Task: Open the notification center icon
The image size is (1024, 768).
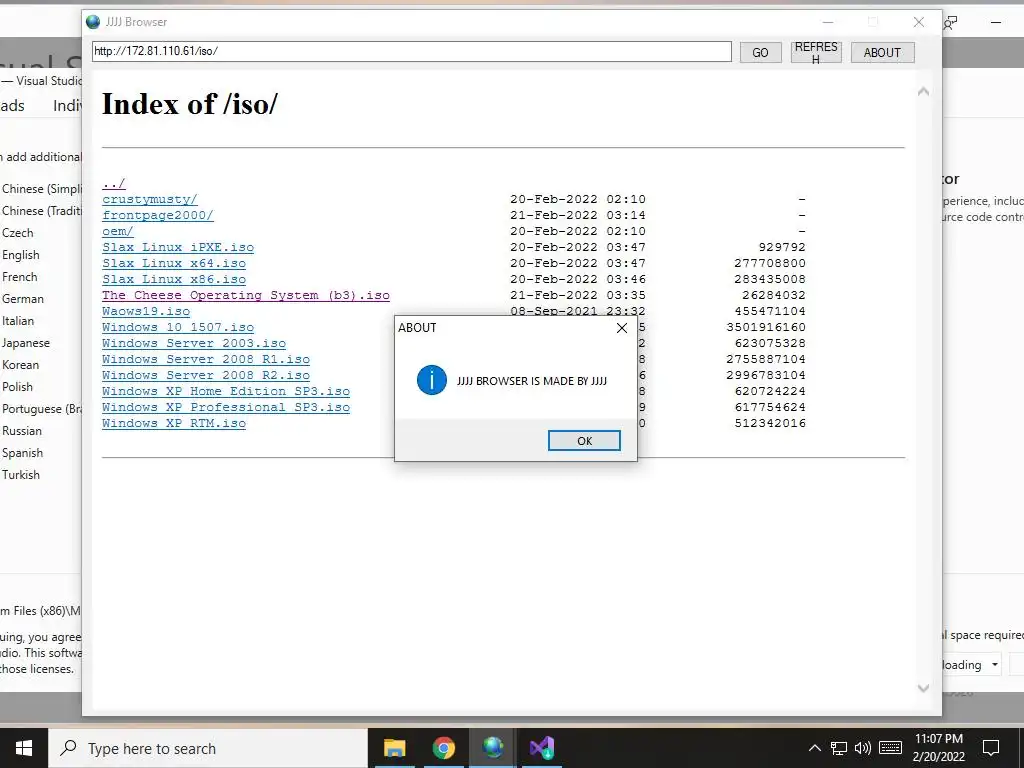Action: coord(991,748)
